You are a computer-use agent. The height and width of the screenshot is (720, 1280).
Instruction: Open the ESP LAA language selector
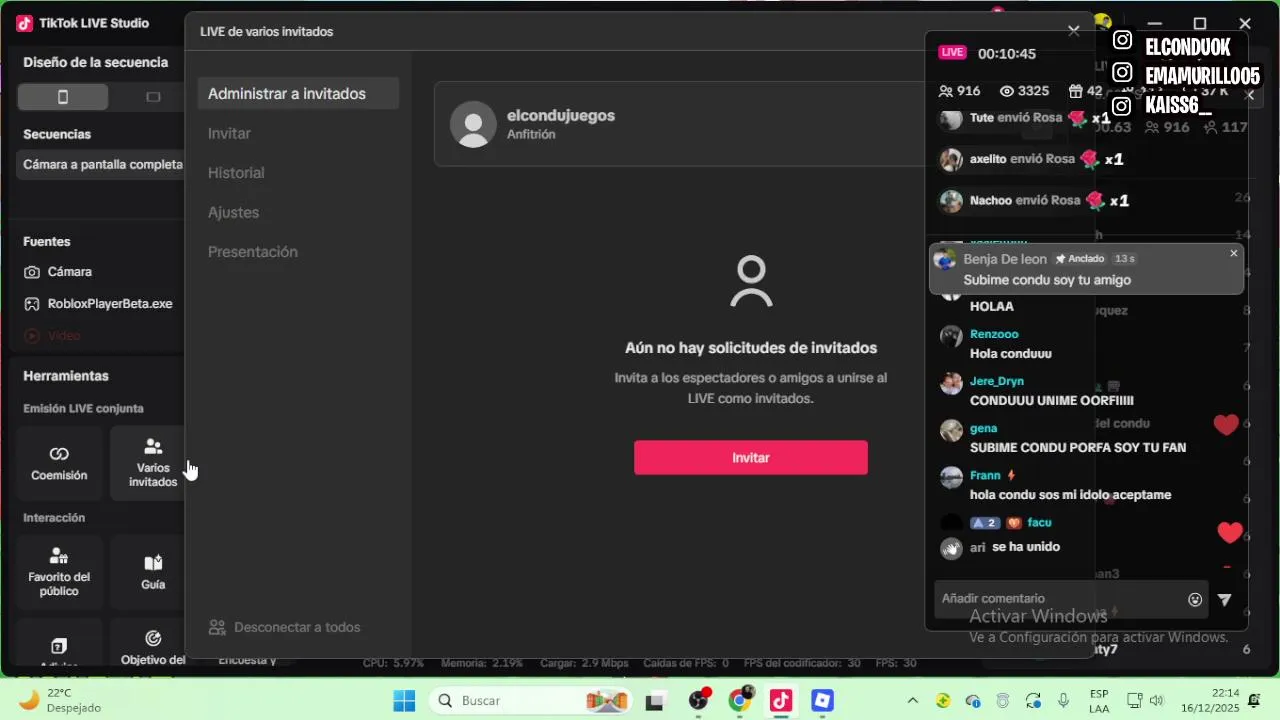click(1099, 701)
